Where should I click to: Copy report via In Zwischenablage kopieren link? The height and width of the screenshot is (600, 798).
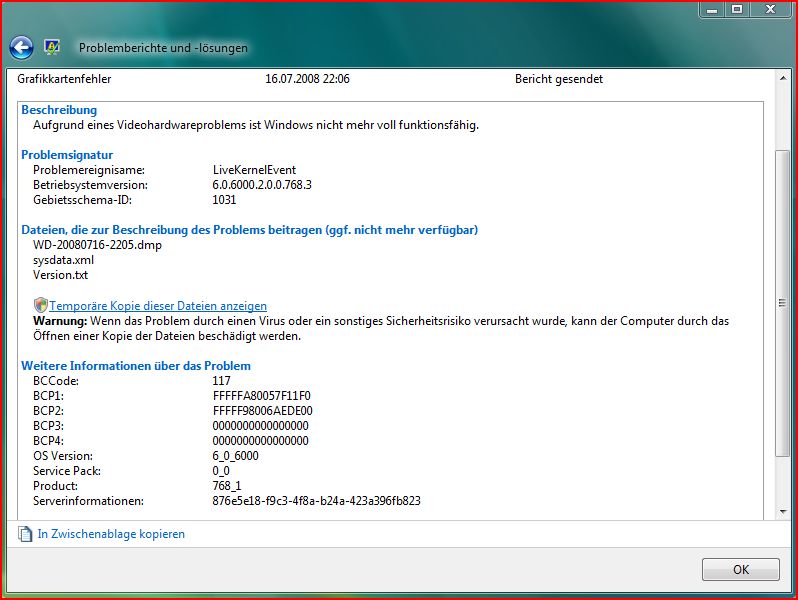tap(111, 534)
